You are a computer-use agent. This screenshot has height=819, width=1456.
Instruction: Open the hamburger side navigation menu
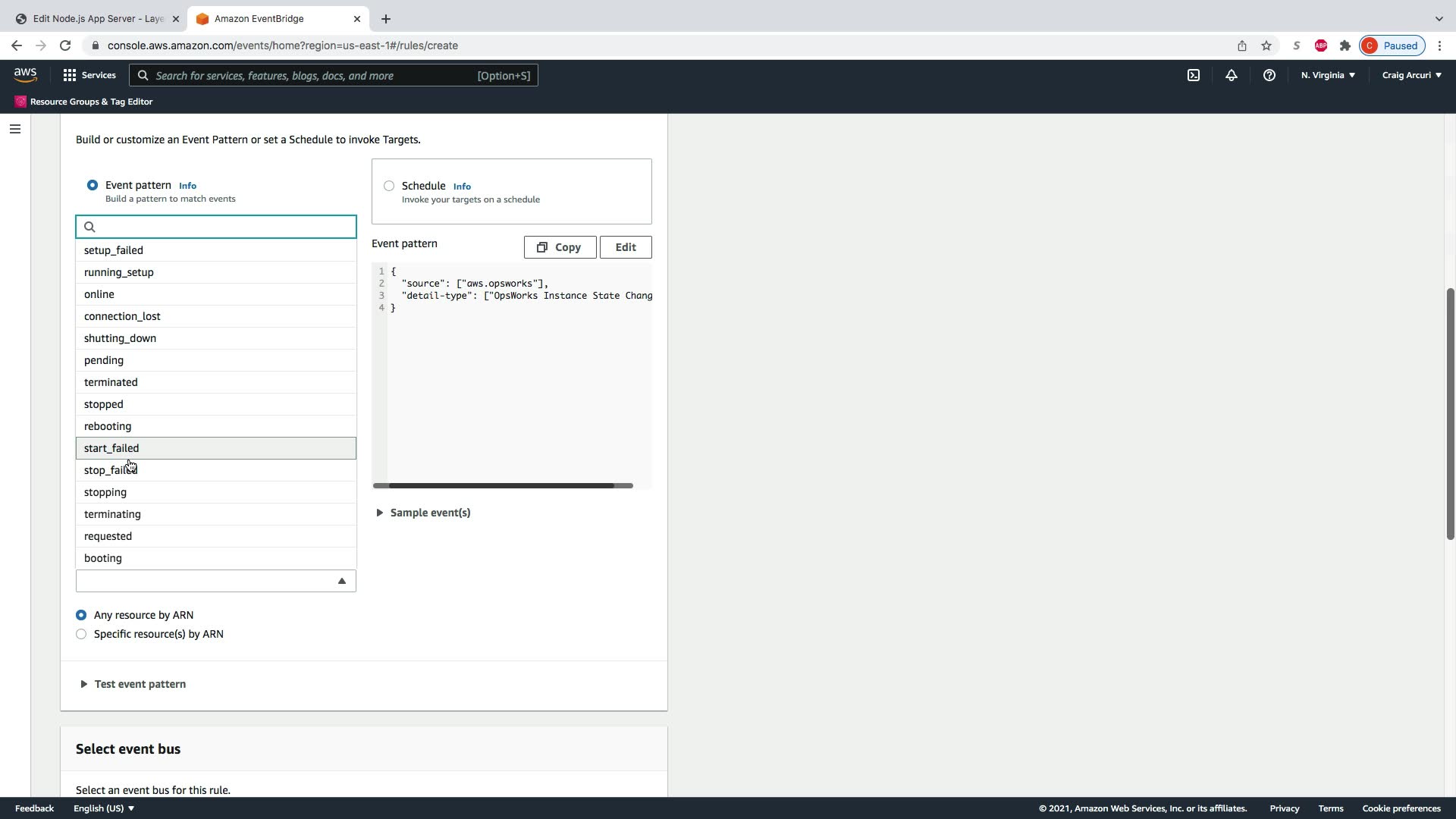tap(14, 129)
